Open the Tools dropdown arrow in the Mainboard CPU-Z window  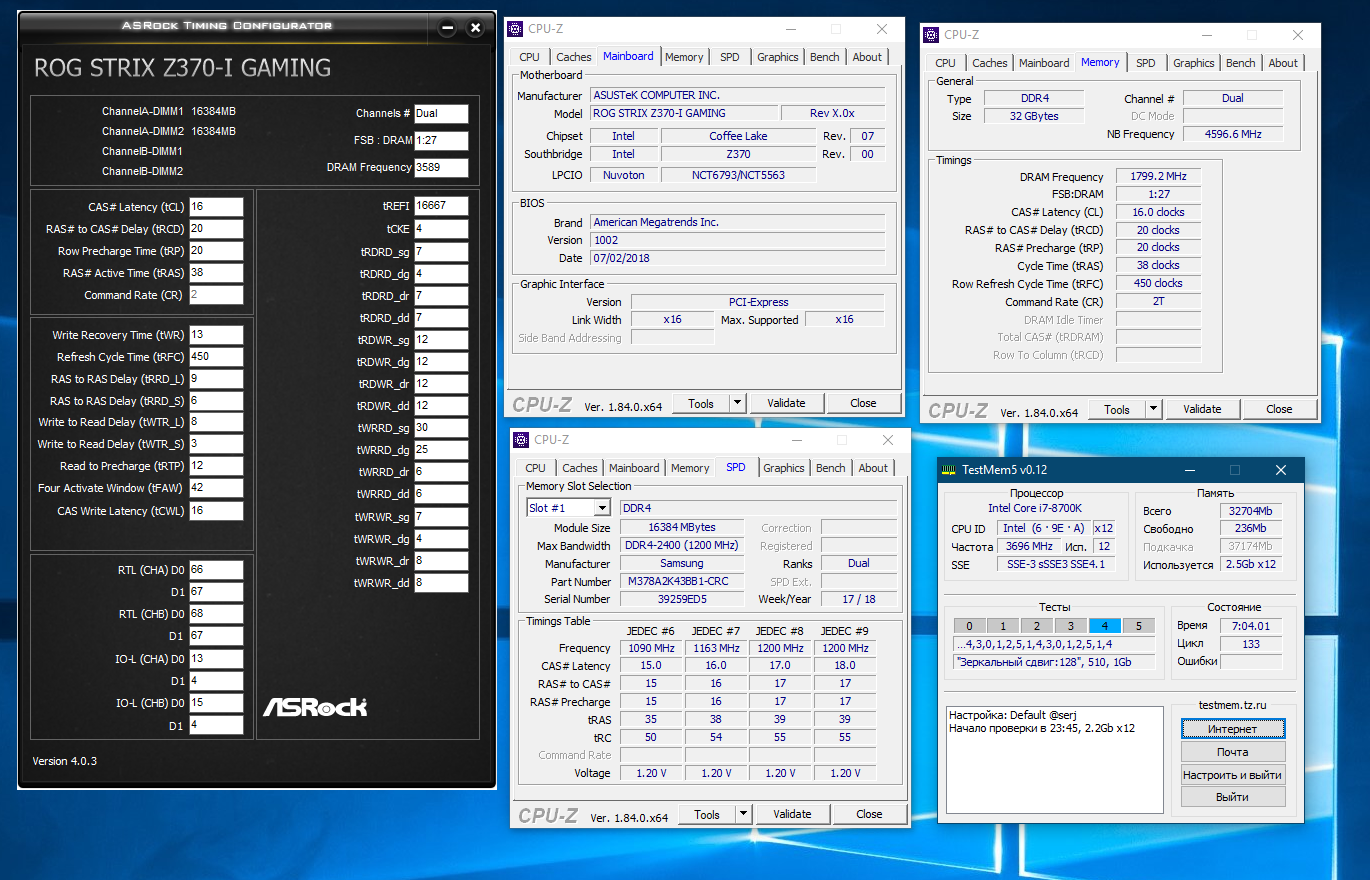tap(738, 403)
